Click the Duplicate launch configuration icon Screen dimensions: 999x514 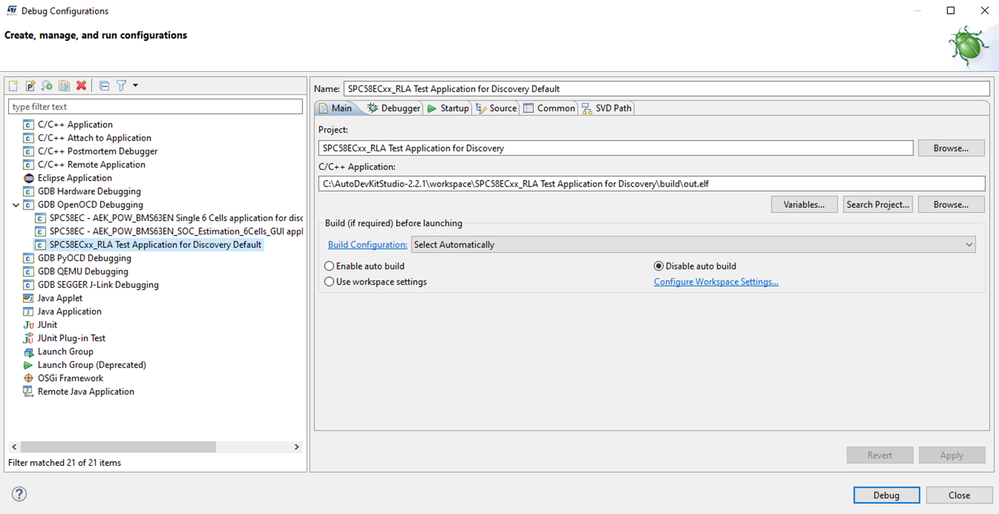(64, 85)
